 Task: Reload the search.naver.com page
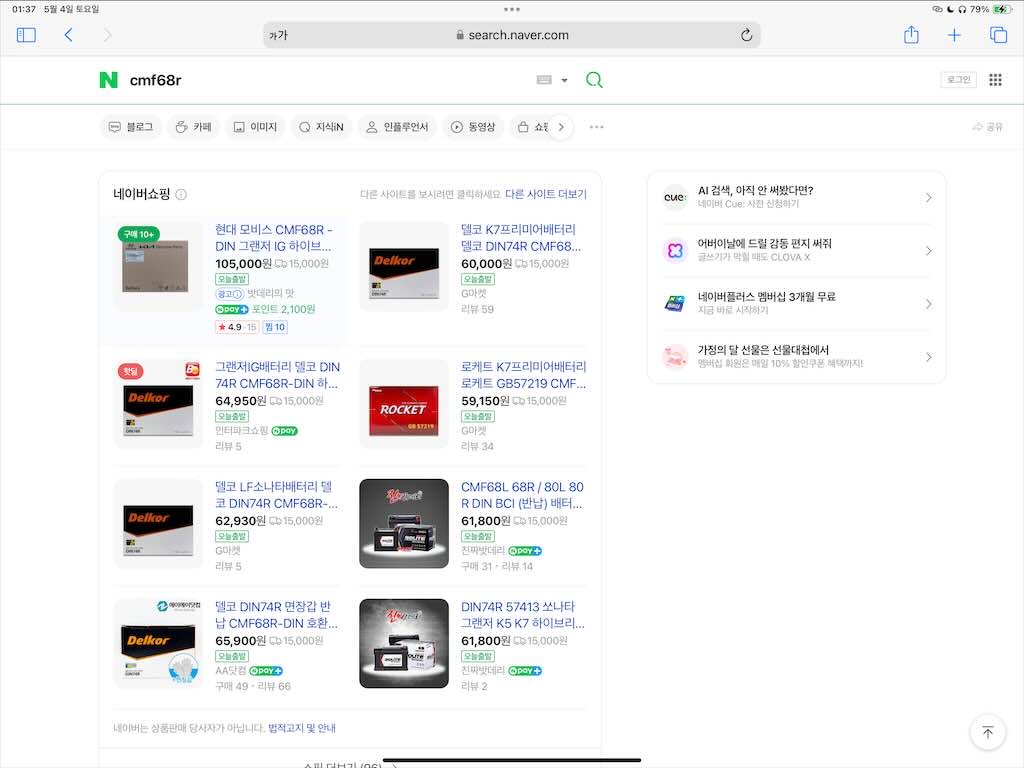click(x=746, y=35)
